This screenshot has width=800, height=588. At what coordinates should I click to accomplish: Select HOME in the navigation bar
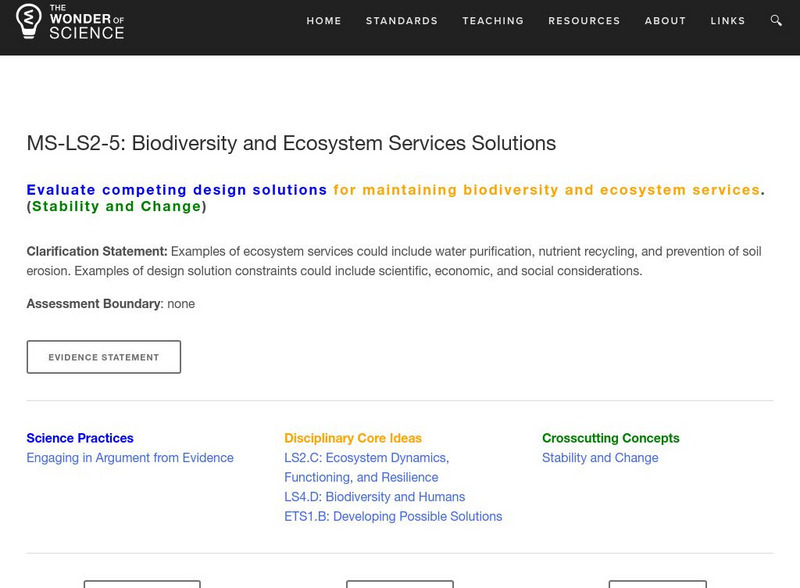[x=322, y=20]
